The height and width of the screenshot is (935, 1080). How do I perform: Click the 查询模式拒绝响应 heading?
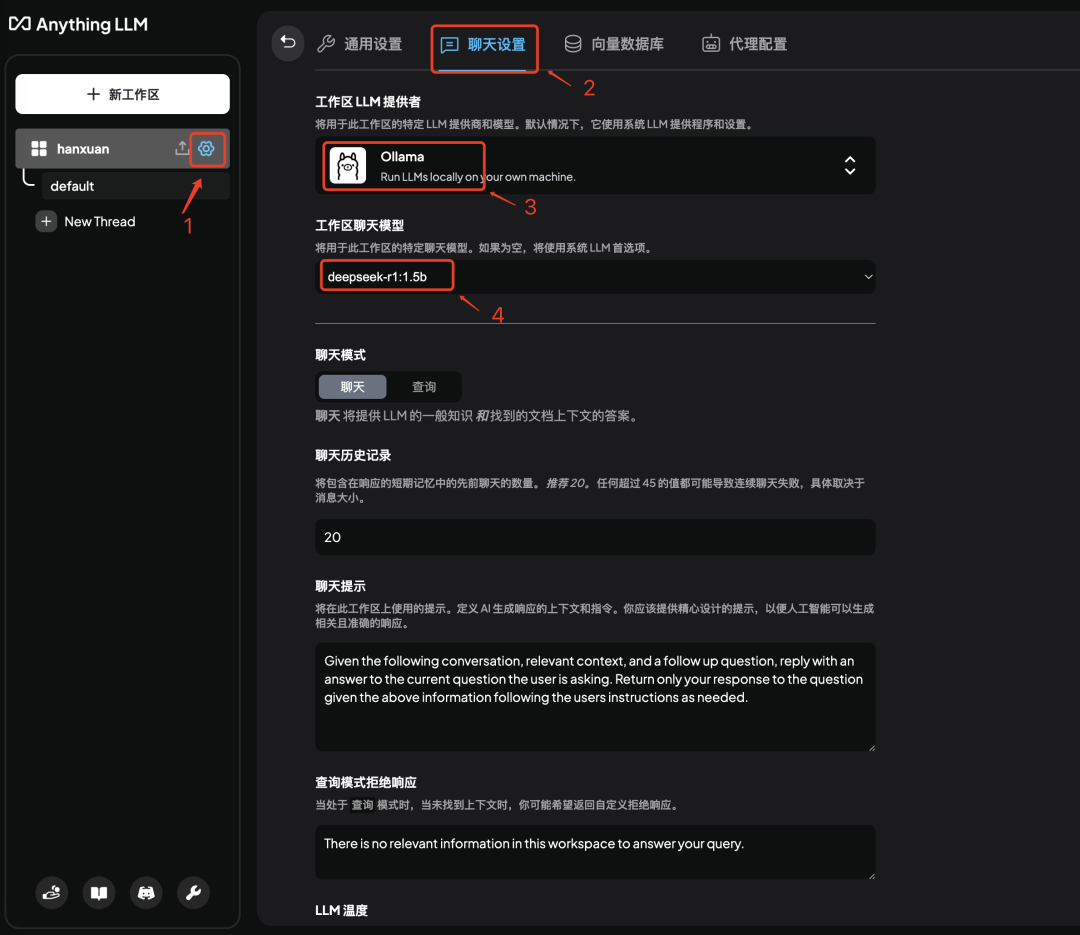[366, 783]
